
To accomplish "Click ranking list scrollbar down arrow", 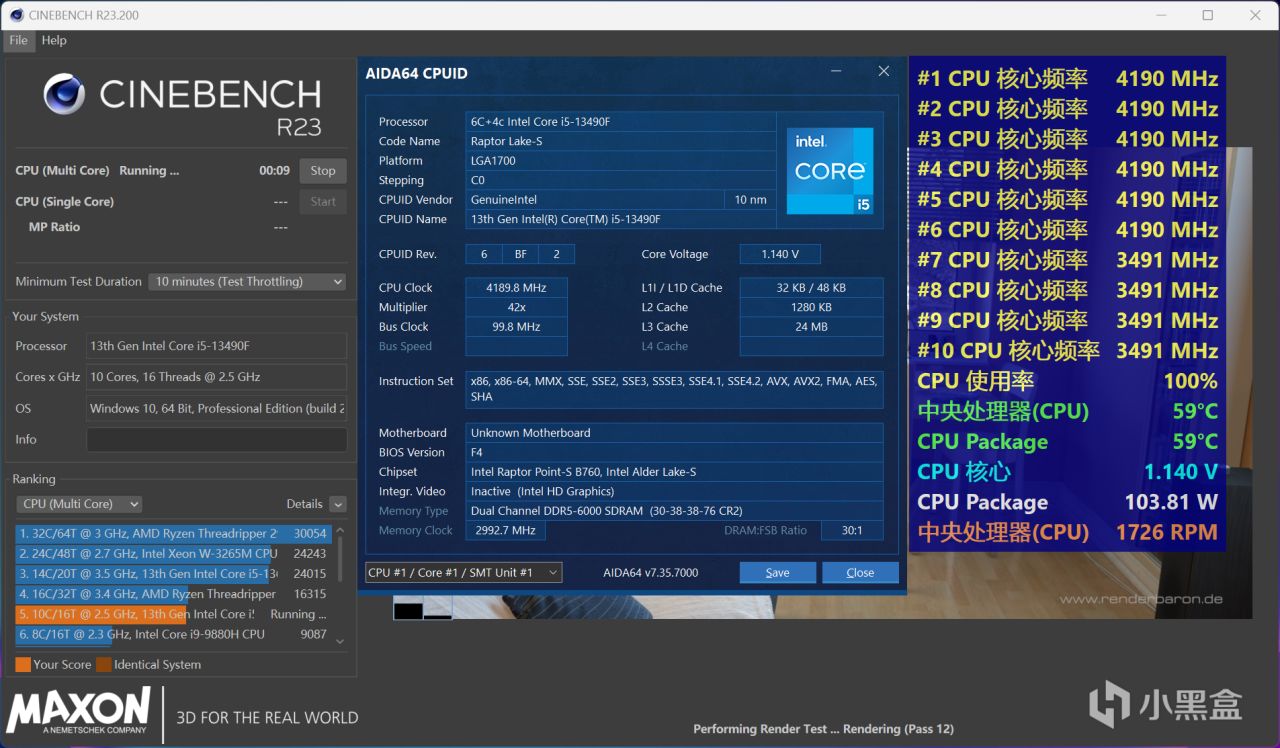I will tap(340, 641).
